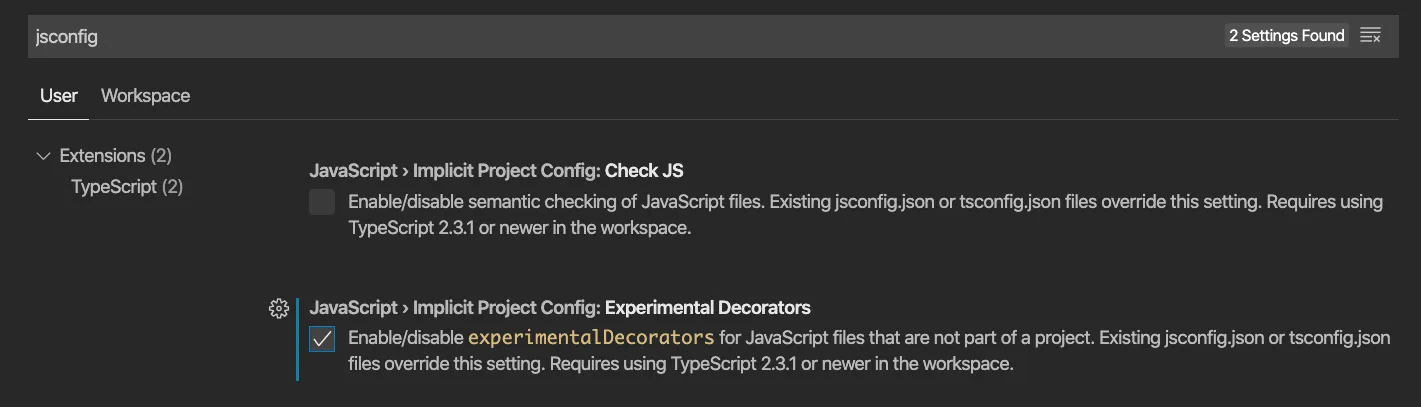Click the jsconfig search field
This screenshot has width=1421, height=407.
coord(600,36)
